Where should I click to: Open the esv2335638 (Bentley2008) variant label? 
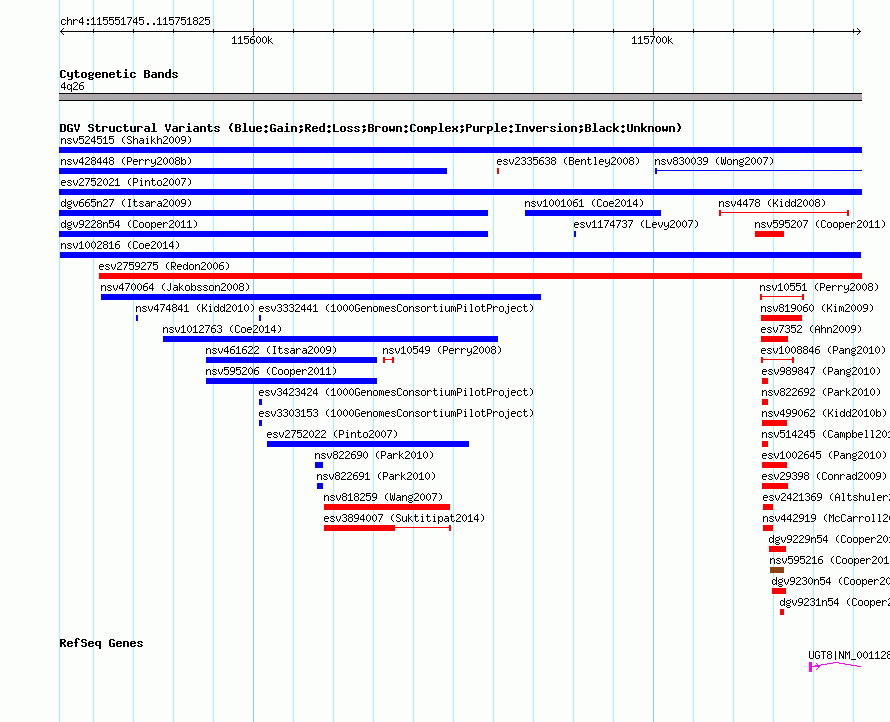tap(568, 161)
